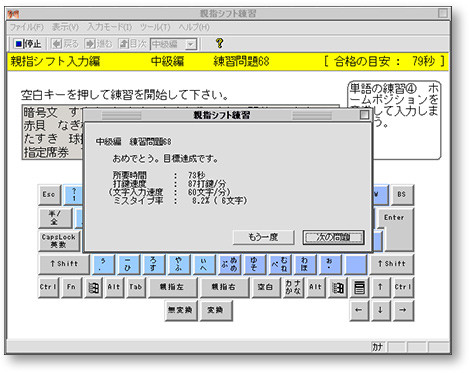This screenshot has height=373, width=470.
Task: Open the 表示(V) menu
Action: [x=65, y=27]
